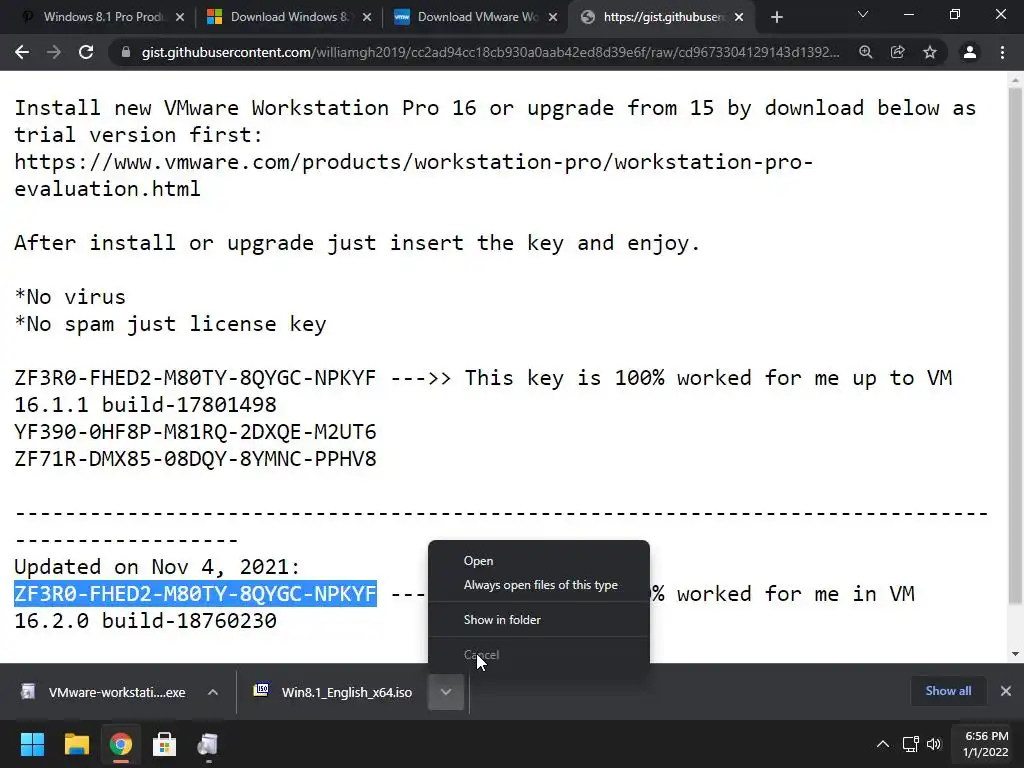Close the Windows 8.1 Pro Product tab
This screenshot has width=1024, height=768.
(180, 18)
